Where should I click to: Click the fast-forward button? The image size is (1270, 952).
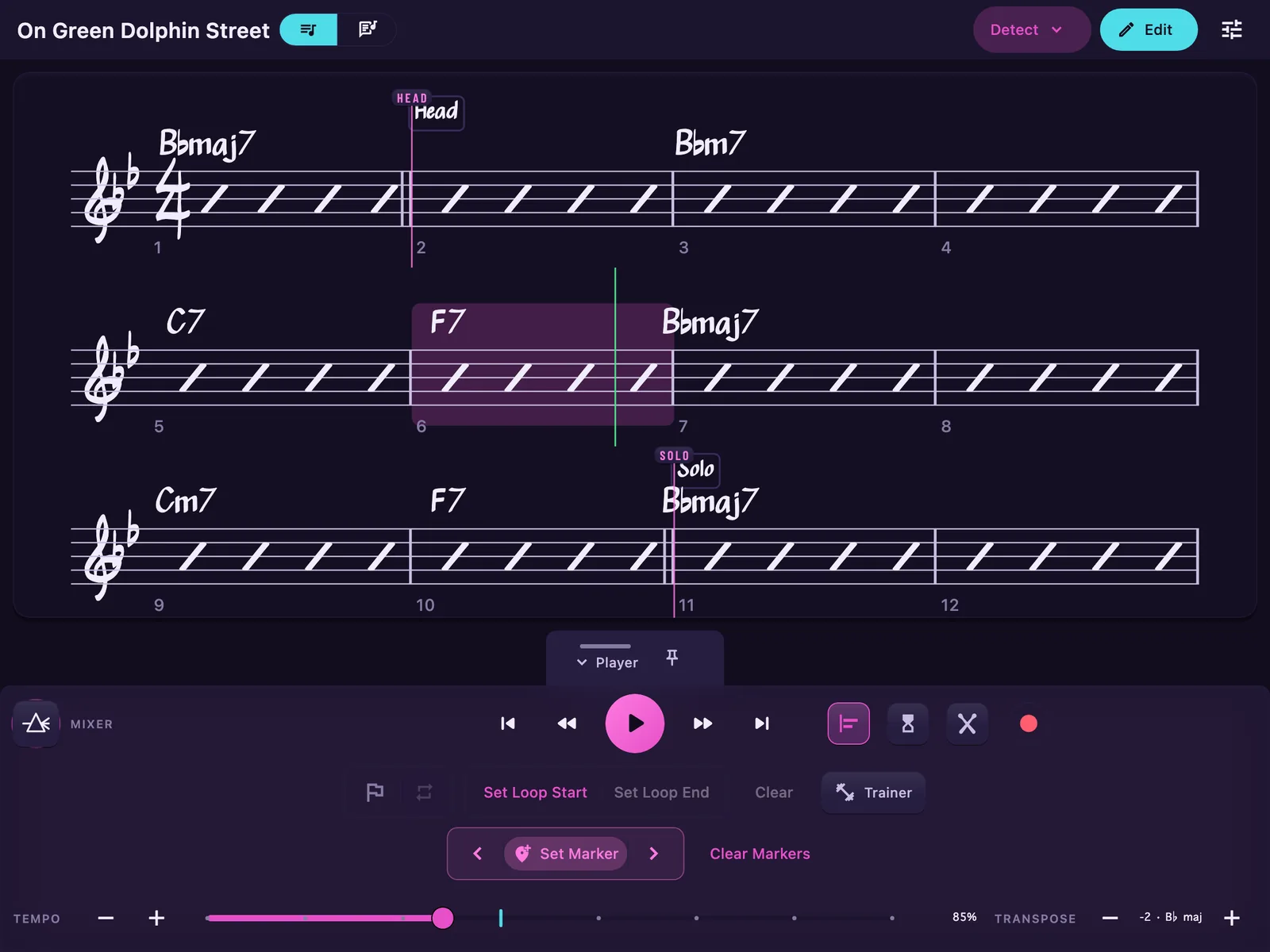click(x=702, y=724)
